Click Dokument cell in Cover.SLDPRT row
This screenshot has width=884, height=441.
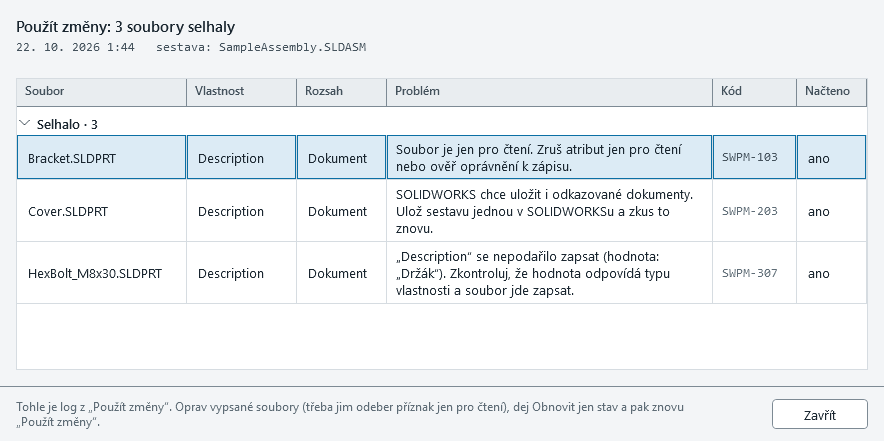pos(341,211)
